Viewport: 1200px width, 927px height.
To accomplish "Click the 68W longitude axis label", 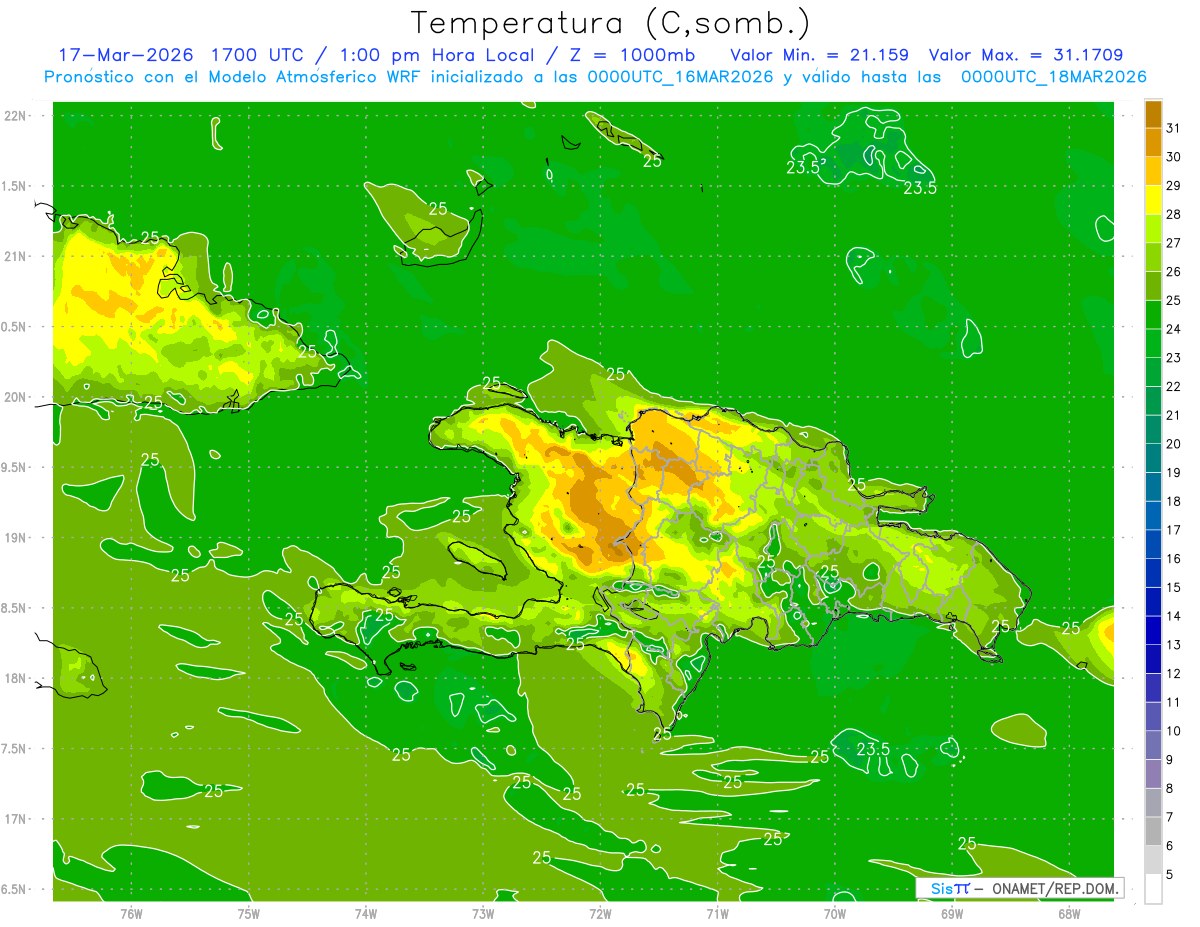I will pos(1069,913).
